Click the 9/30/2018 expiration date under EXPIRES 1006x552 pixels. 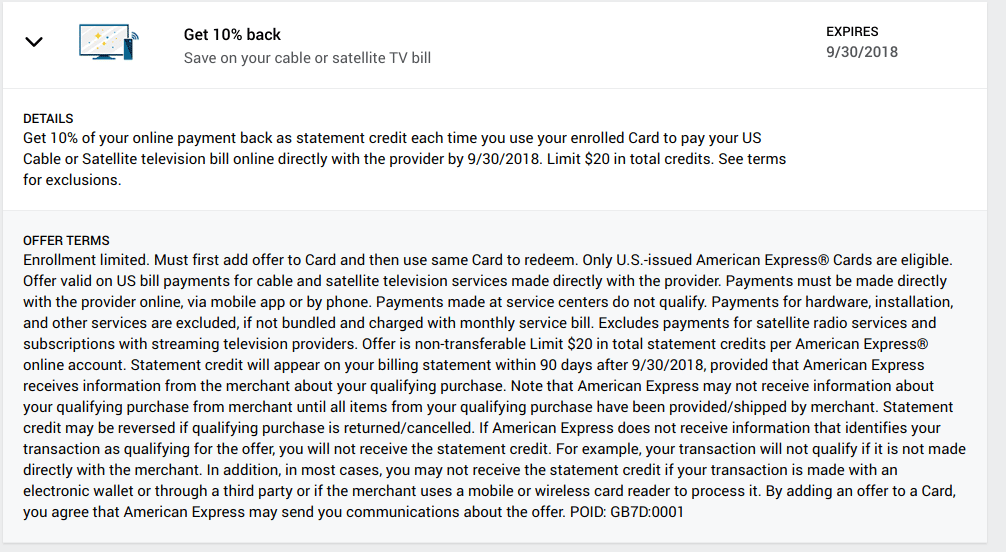[862, 52]
